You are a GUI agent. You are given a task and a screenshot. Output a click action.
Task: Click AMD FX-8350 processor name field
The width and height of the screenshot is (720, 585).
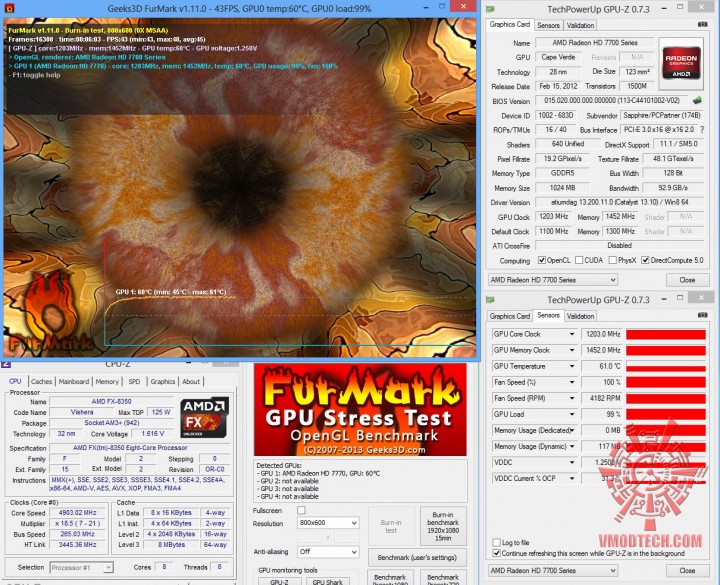pyautogui.click(x=111, y=401)
